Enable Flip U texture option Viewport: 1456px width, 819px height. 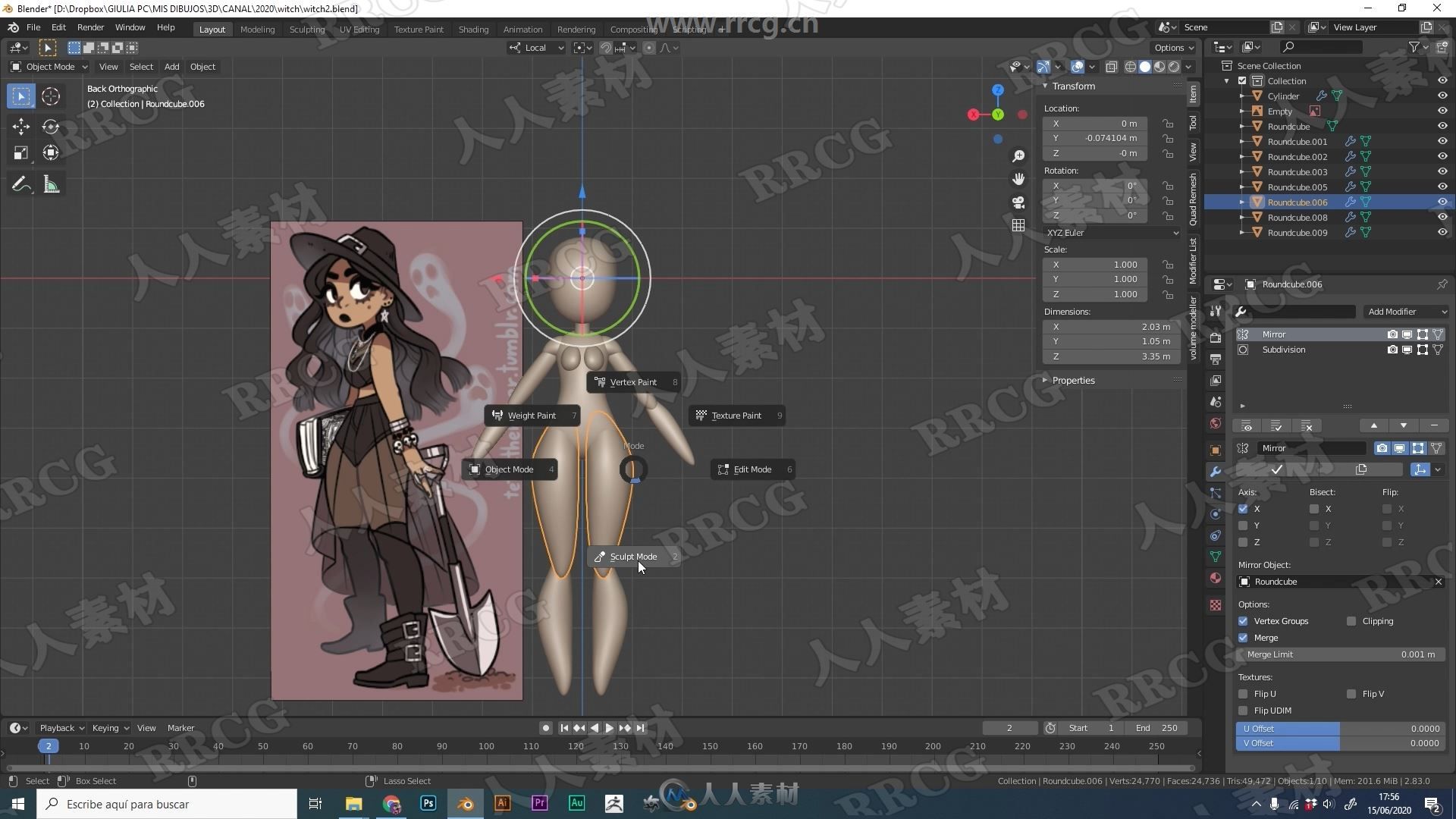point(1244,693)
